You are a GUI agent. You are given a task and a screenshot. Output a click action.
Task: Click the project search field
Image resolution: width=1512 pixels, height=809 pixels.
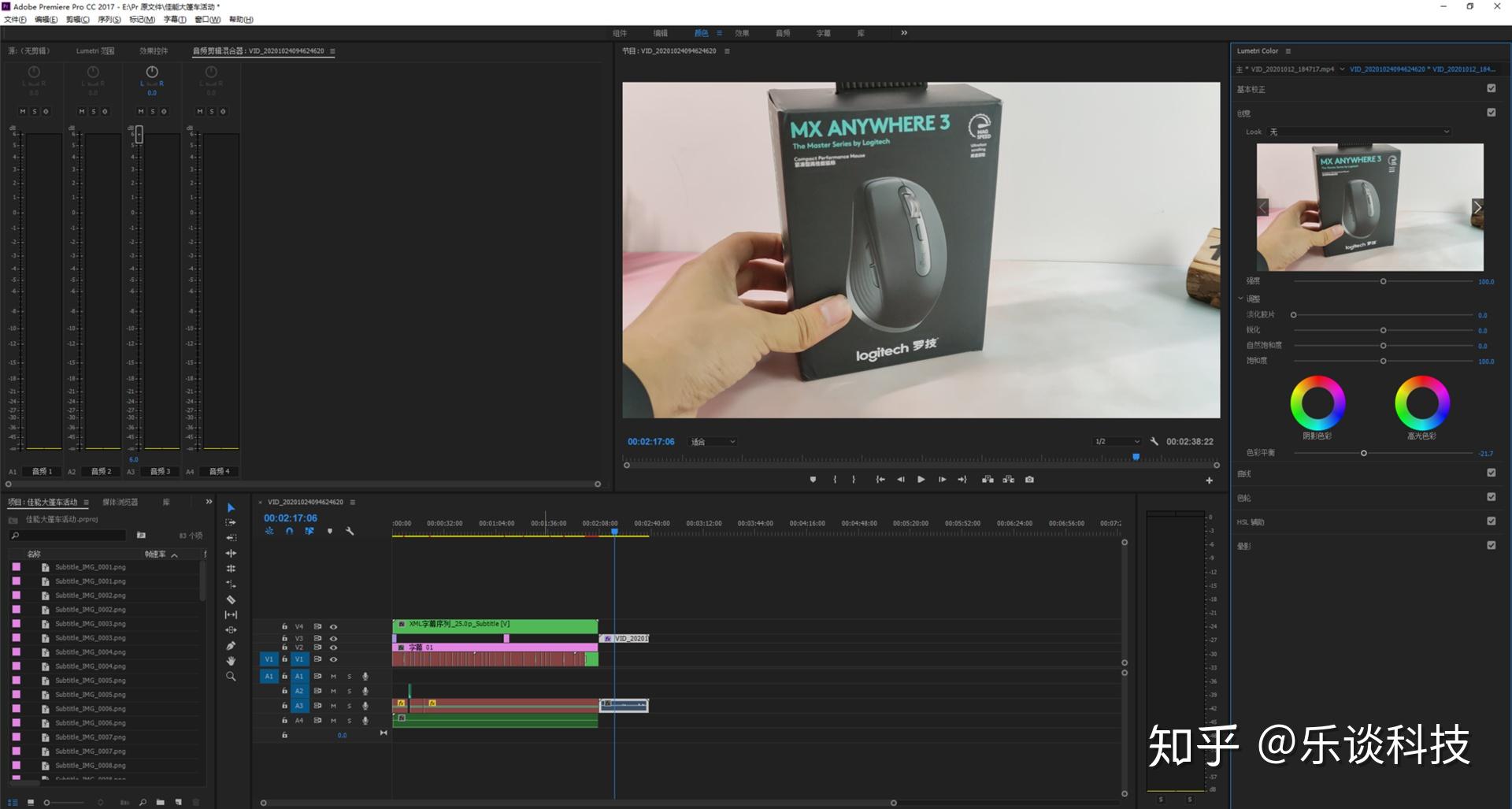(69, 536)
